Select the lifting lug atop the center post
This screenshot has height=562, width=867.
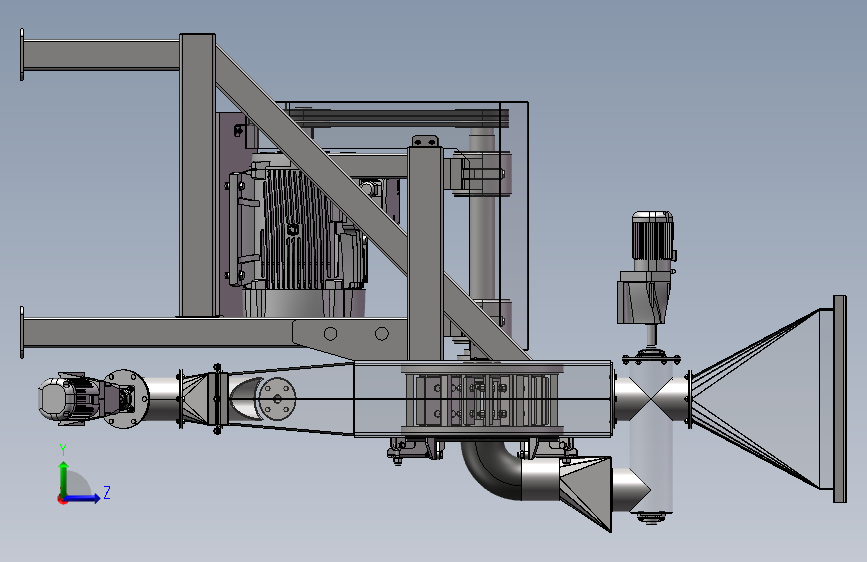tap(425, 142)
